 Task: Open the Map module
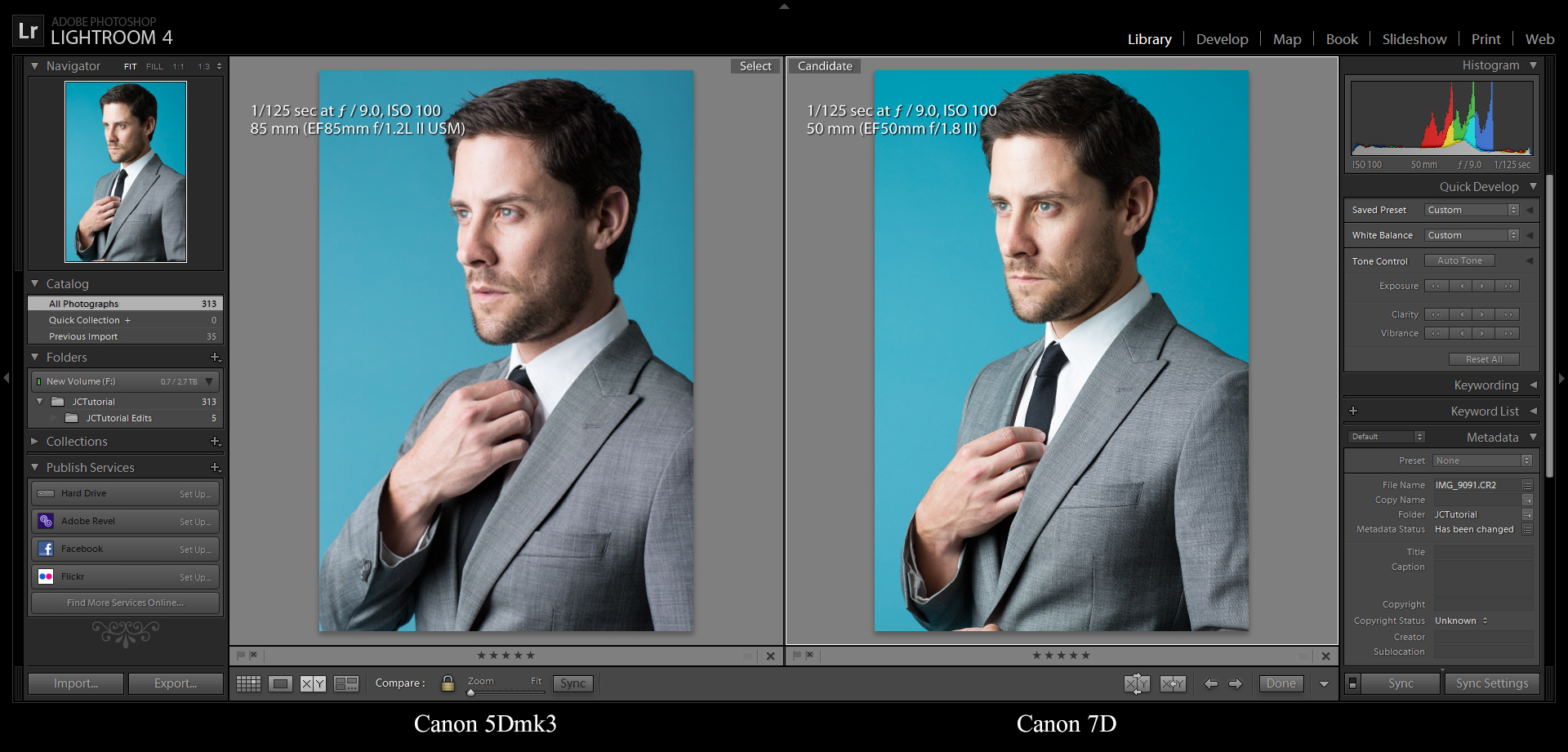click(1287, 39)
